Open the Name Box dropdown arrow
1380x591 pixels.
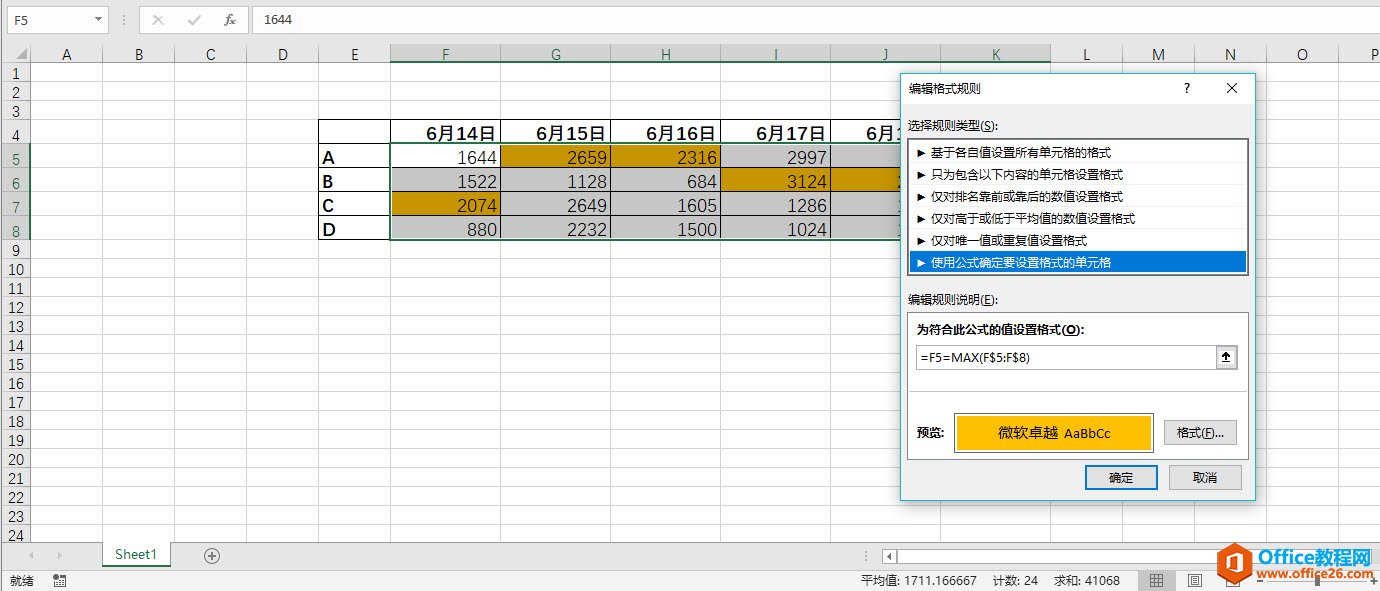coord(98,19)
